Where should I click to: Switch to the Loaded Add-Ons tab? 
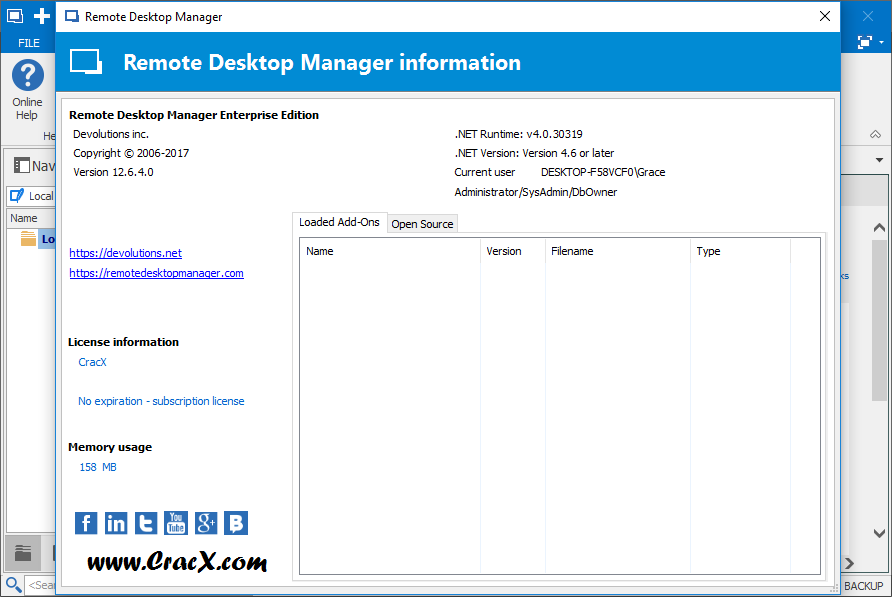[x=340, y=223]
